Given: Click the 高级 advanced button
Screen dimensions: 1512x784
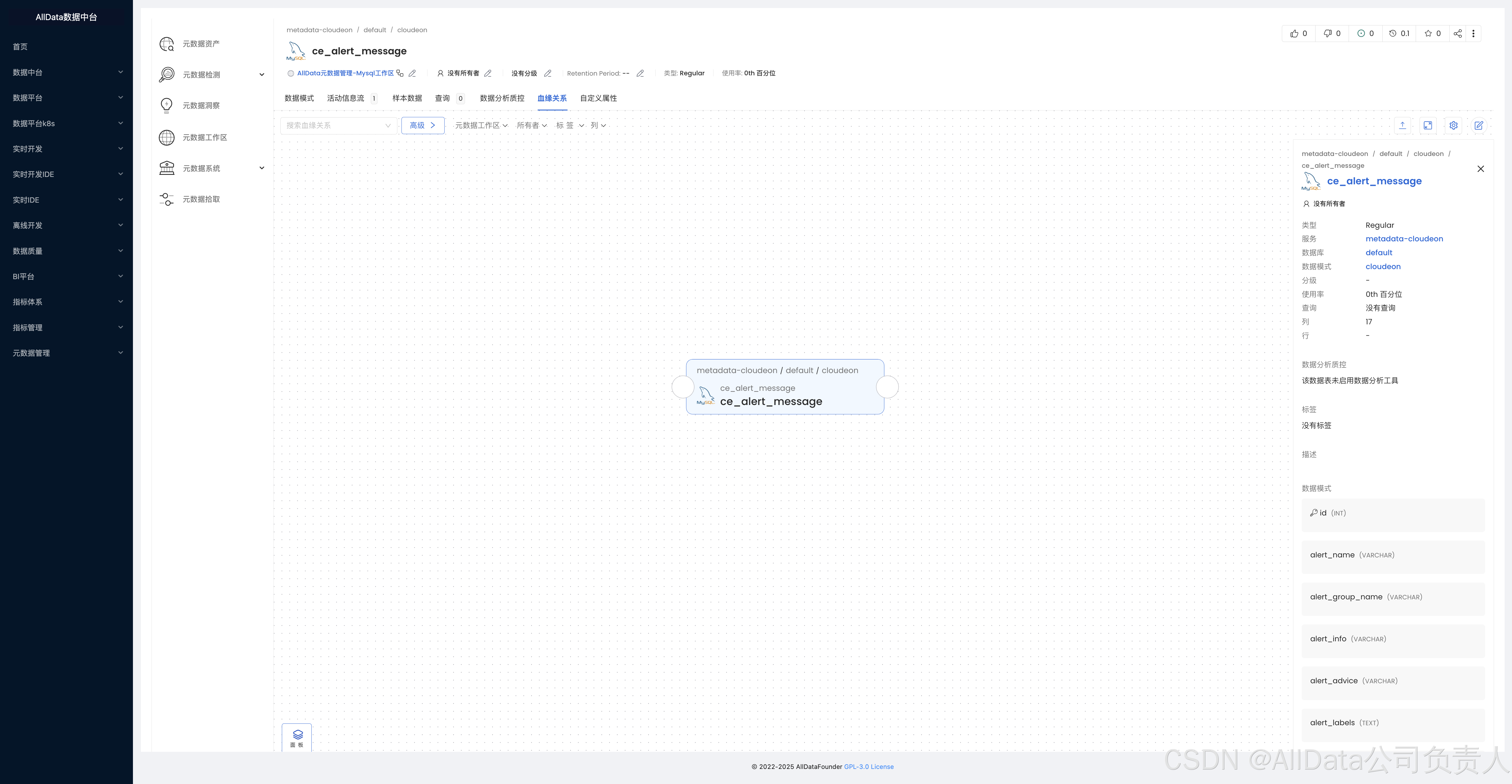Looking at the screenshot, I should [x=422, y=125].
